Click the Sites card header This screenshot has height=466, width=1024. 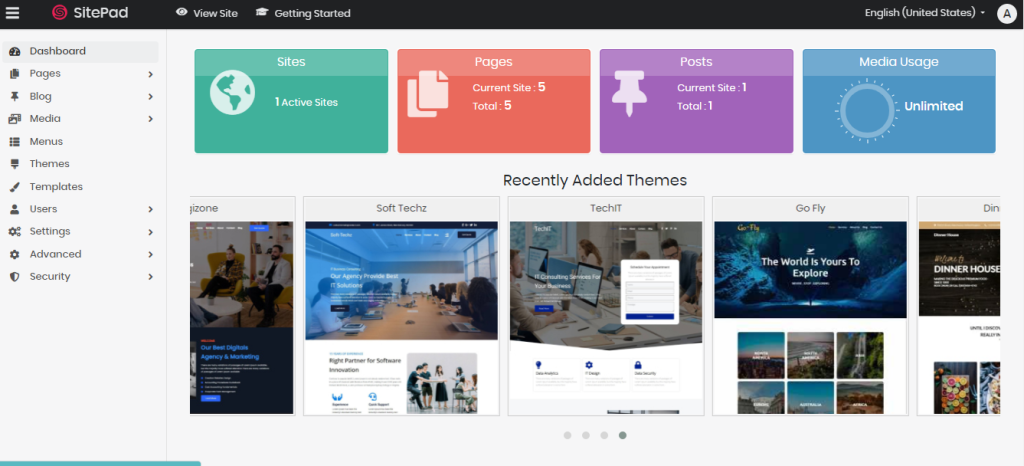click(291, 62)
